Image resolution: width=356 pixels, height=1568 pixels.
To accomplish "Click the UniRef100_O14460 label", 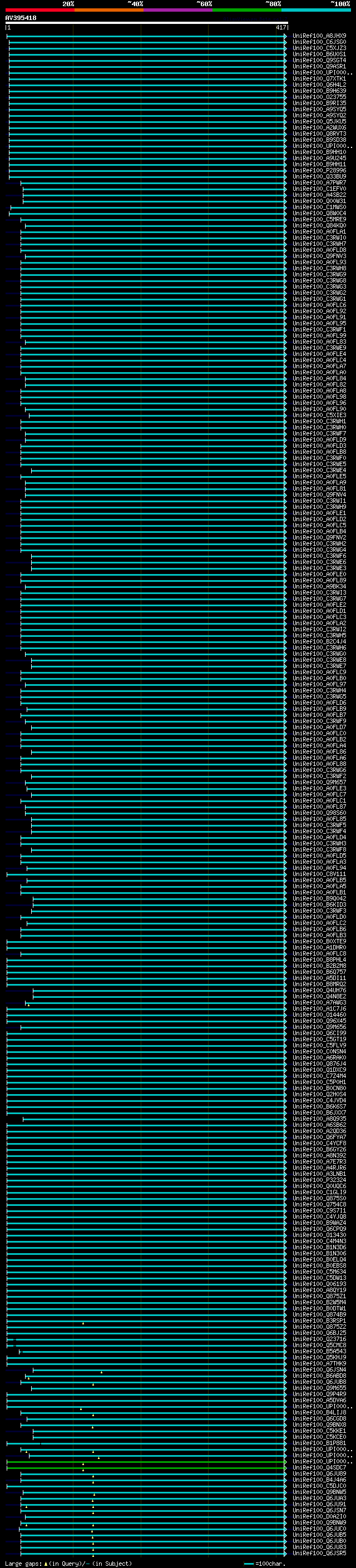I will 319,1015.
